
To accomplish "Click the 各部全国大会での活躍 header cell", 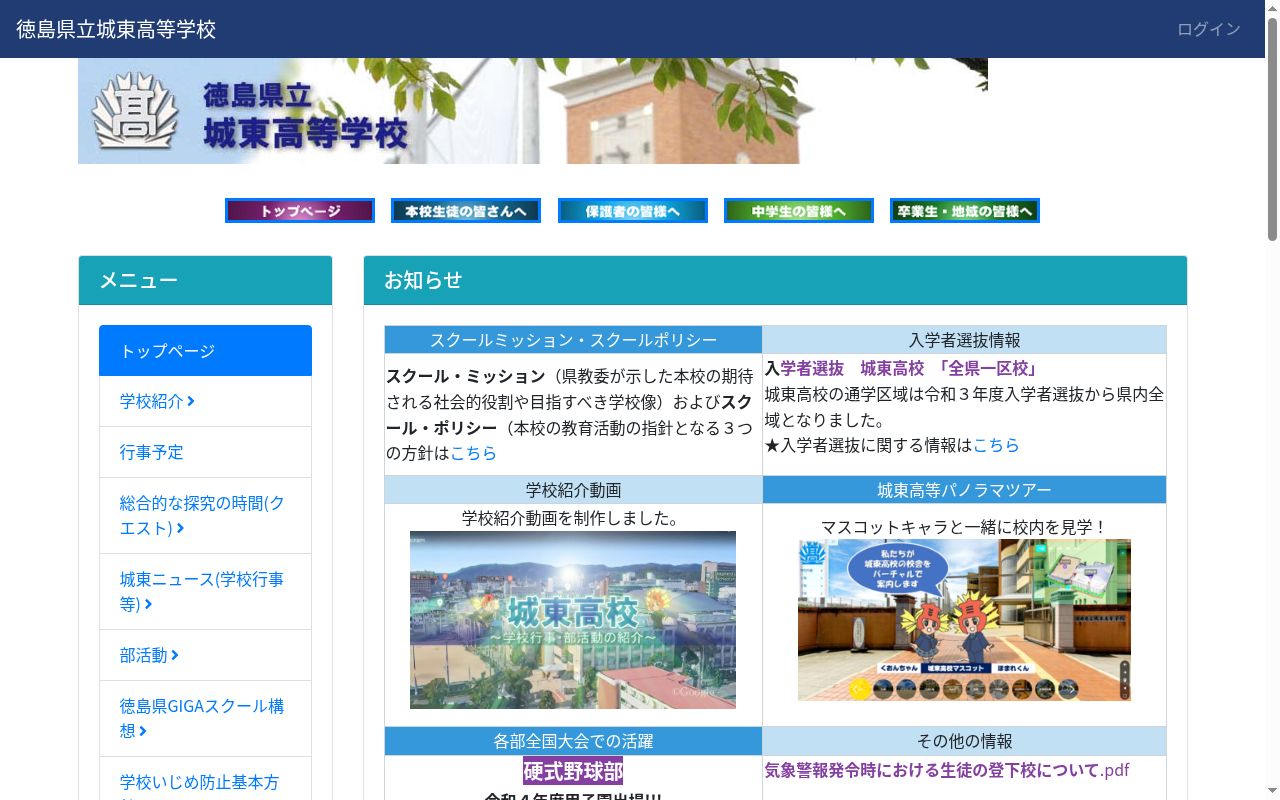I will click(573, 741).
